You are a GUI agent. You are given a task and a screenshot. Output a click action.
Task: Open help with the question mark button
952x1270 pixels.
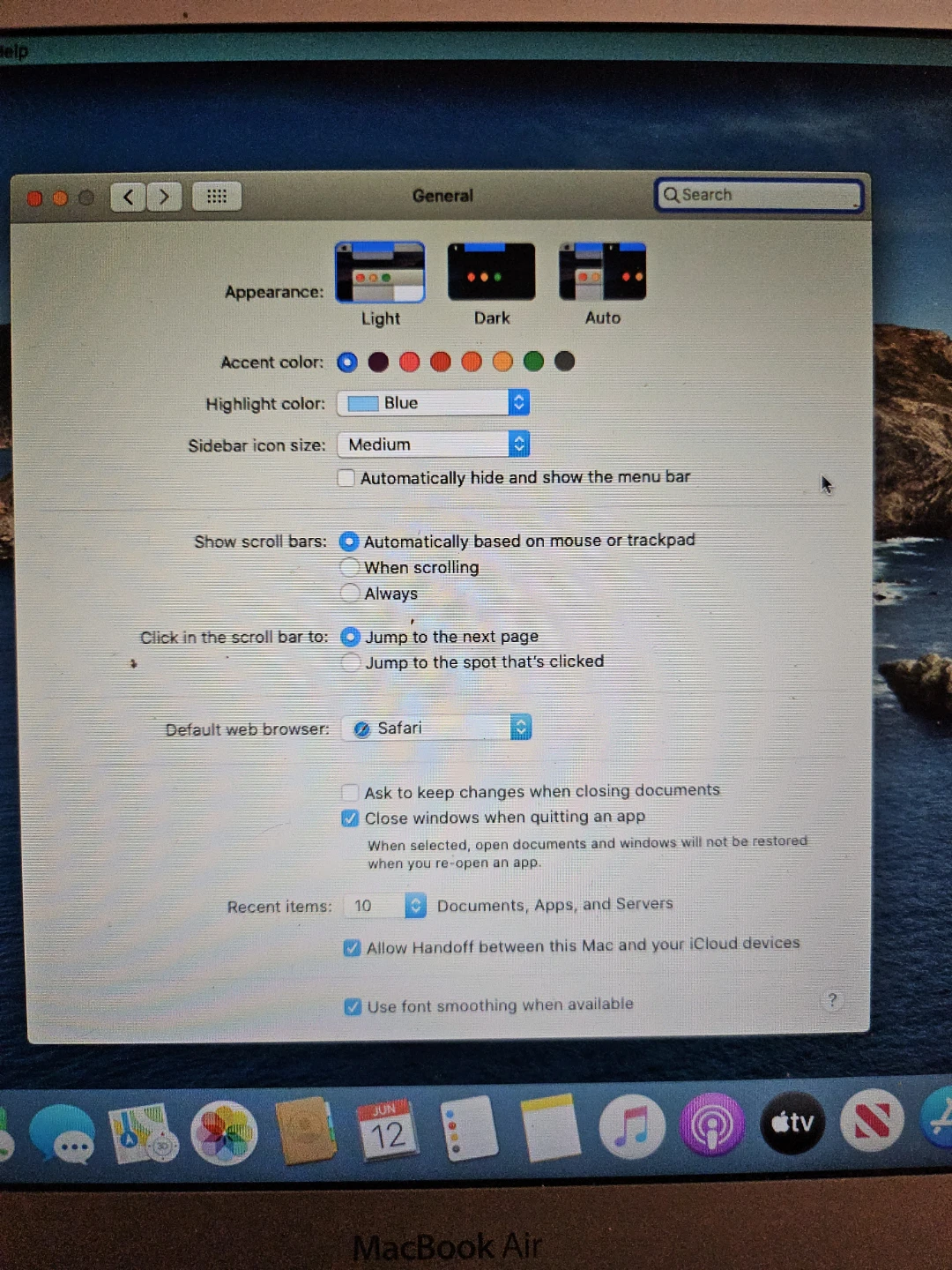[831, 1000]
